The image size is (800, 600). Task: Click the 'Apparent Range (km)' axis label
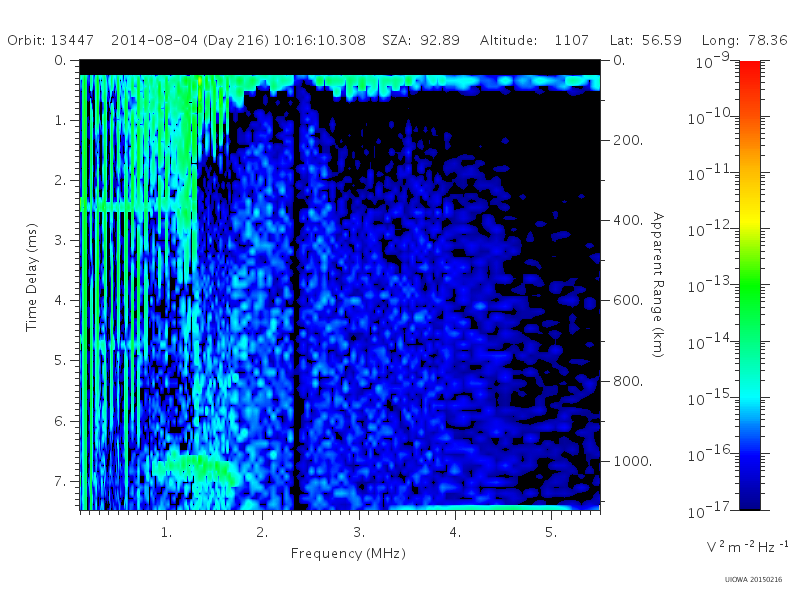658,285
